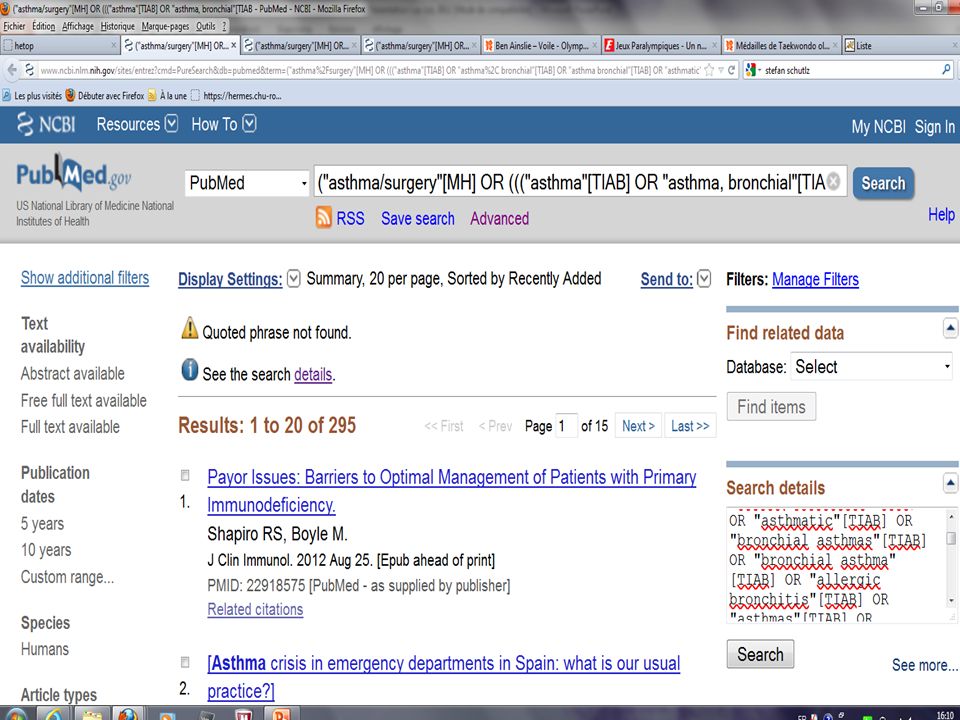The width and height of the screenshot is (960, 720).
Task: Click the orange RSS feed icon
Action: (x=324, y=217)
